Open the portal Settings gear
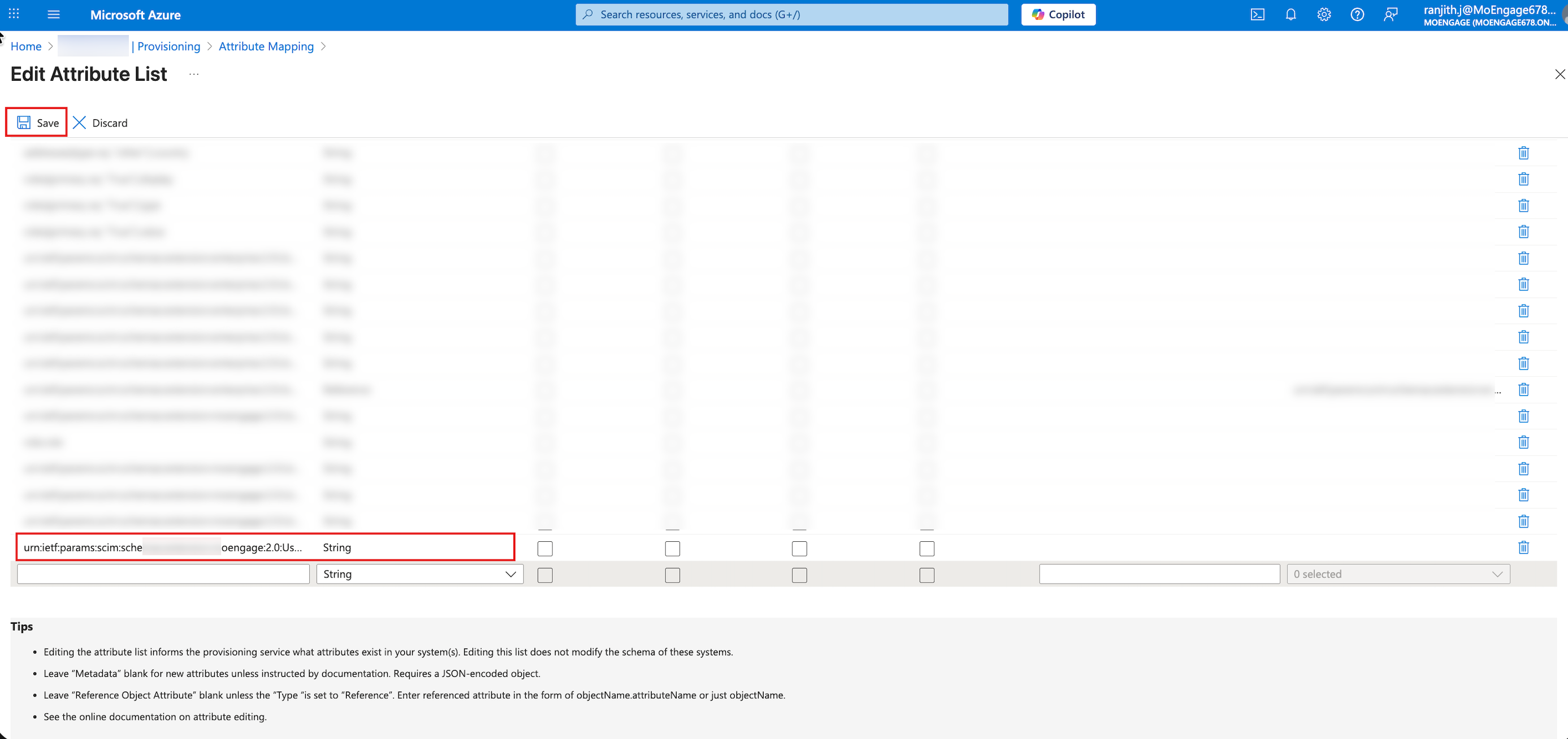1568x739 pixels. [1323, 15]
